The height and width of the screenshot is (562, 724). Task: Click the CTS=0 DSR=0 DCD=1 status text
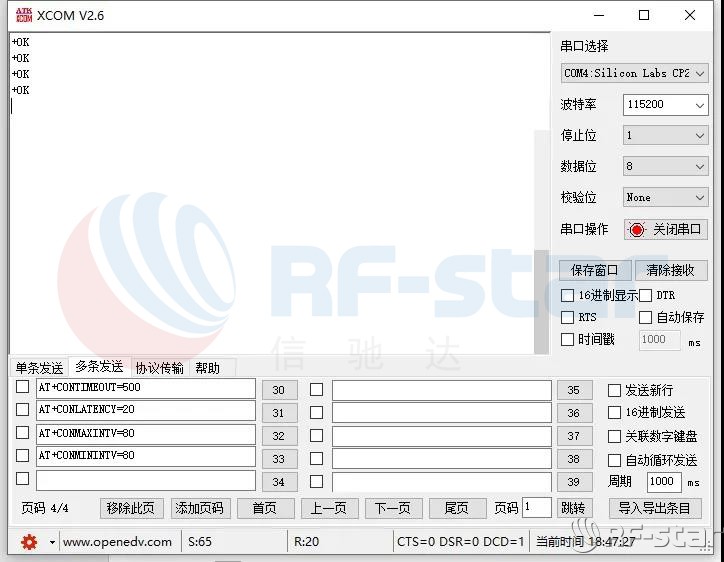[460, 542]
